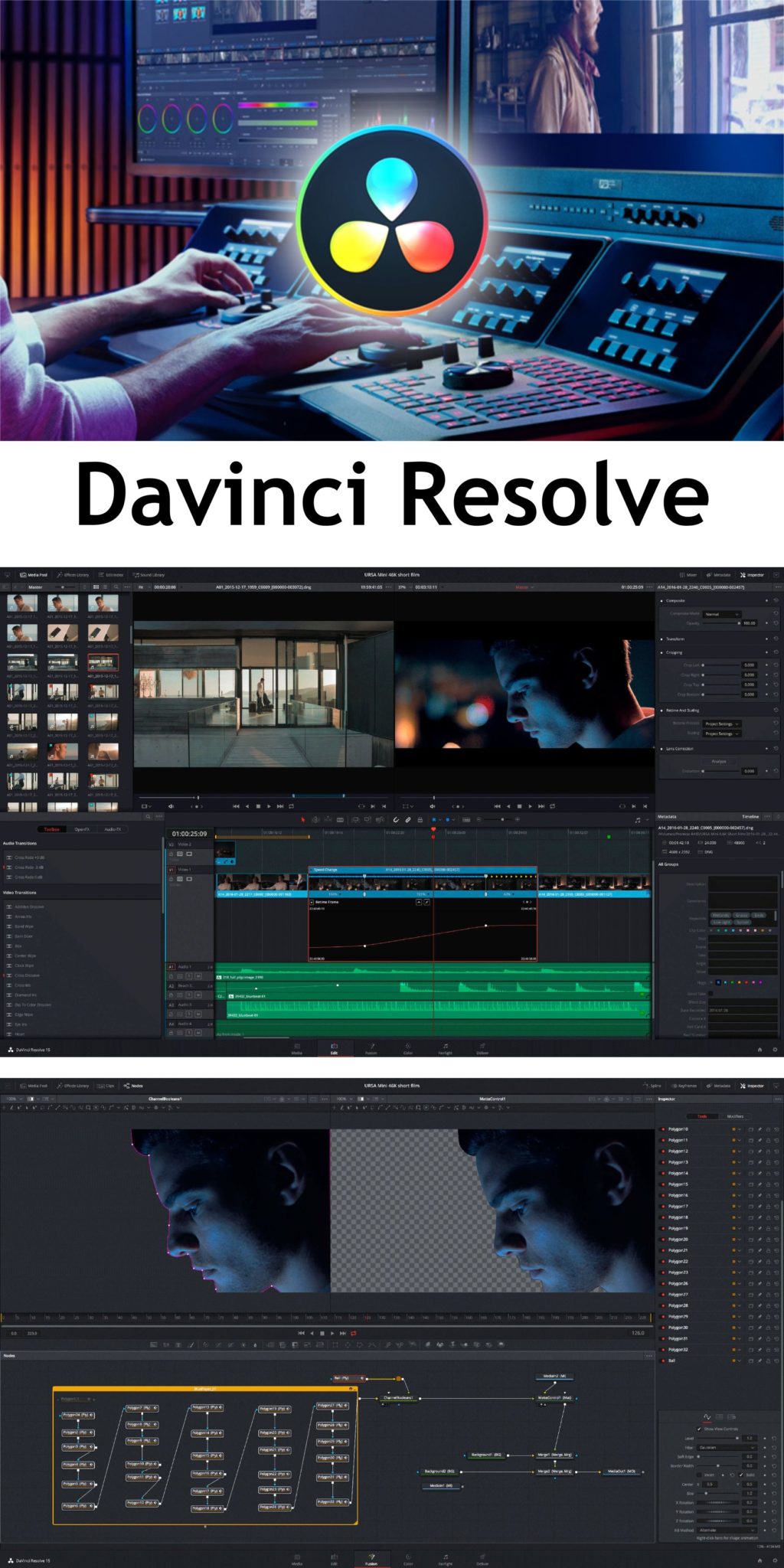The width and height of the screenshot is (784, 1568).
Task: Go to Fairlight page in Edit screenshot
Action: 445,1048
